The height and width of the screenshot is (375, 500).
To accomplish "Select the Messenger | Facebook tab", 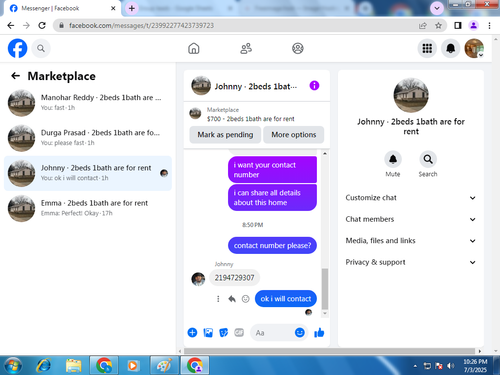I will coord(62,8).
